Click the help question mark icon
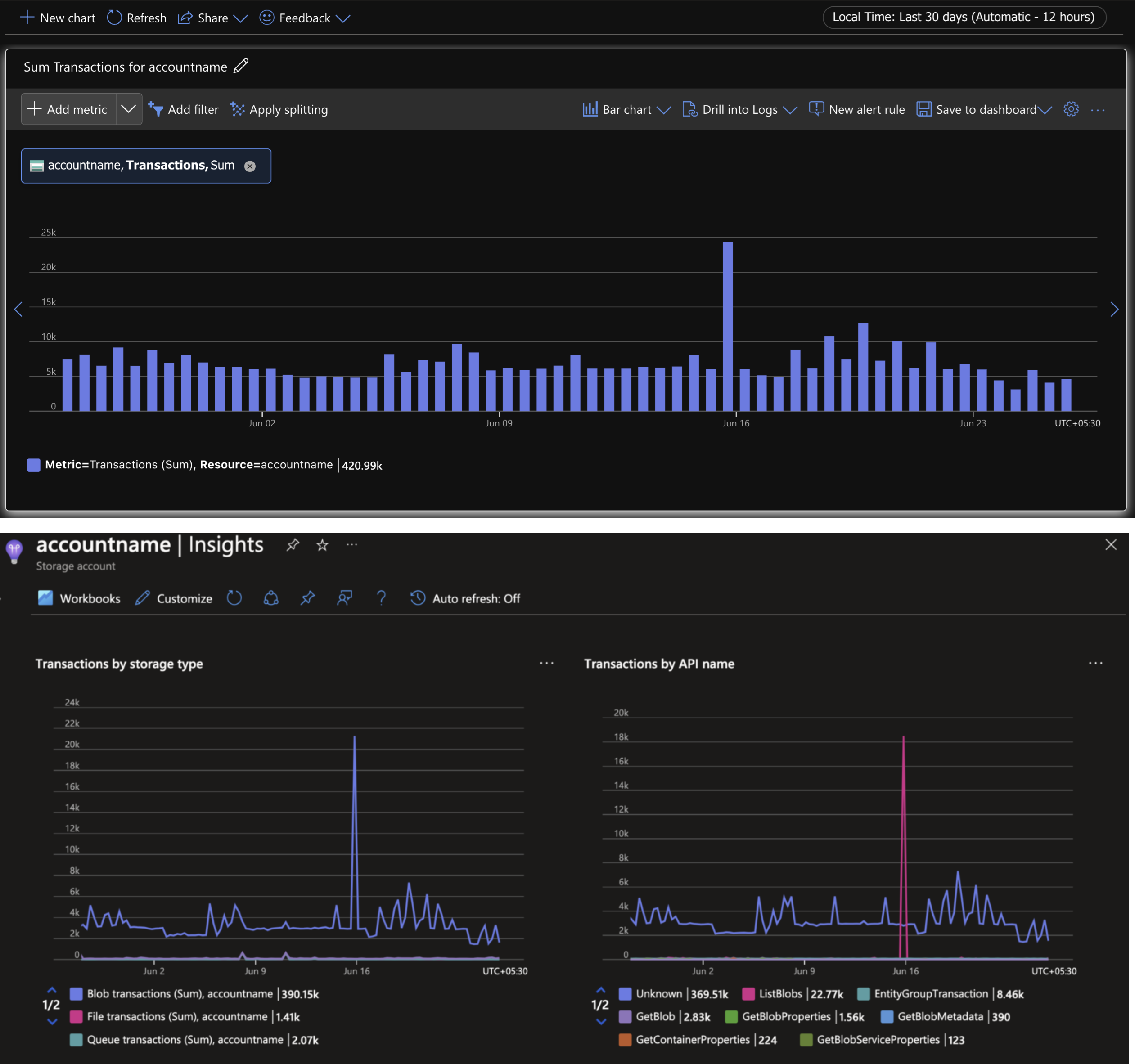 (381, 597)
